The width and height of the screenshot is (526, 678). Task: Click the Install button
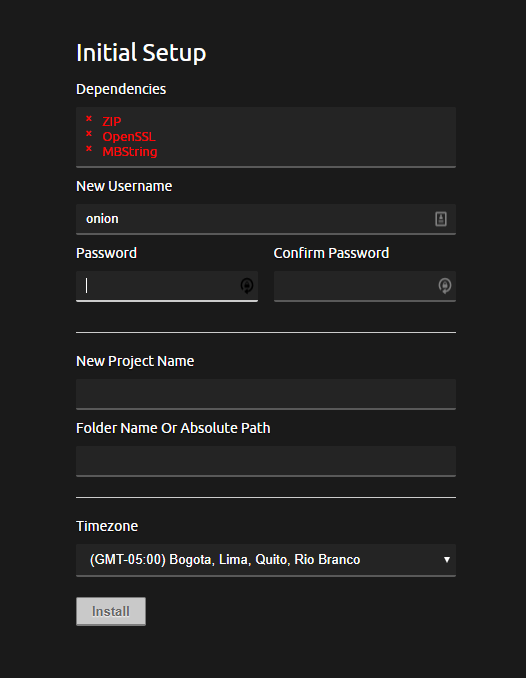111,611
